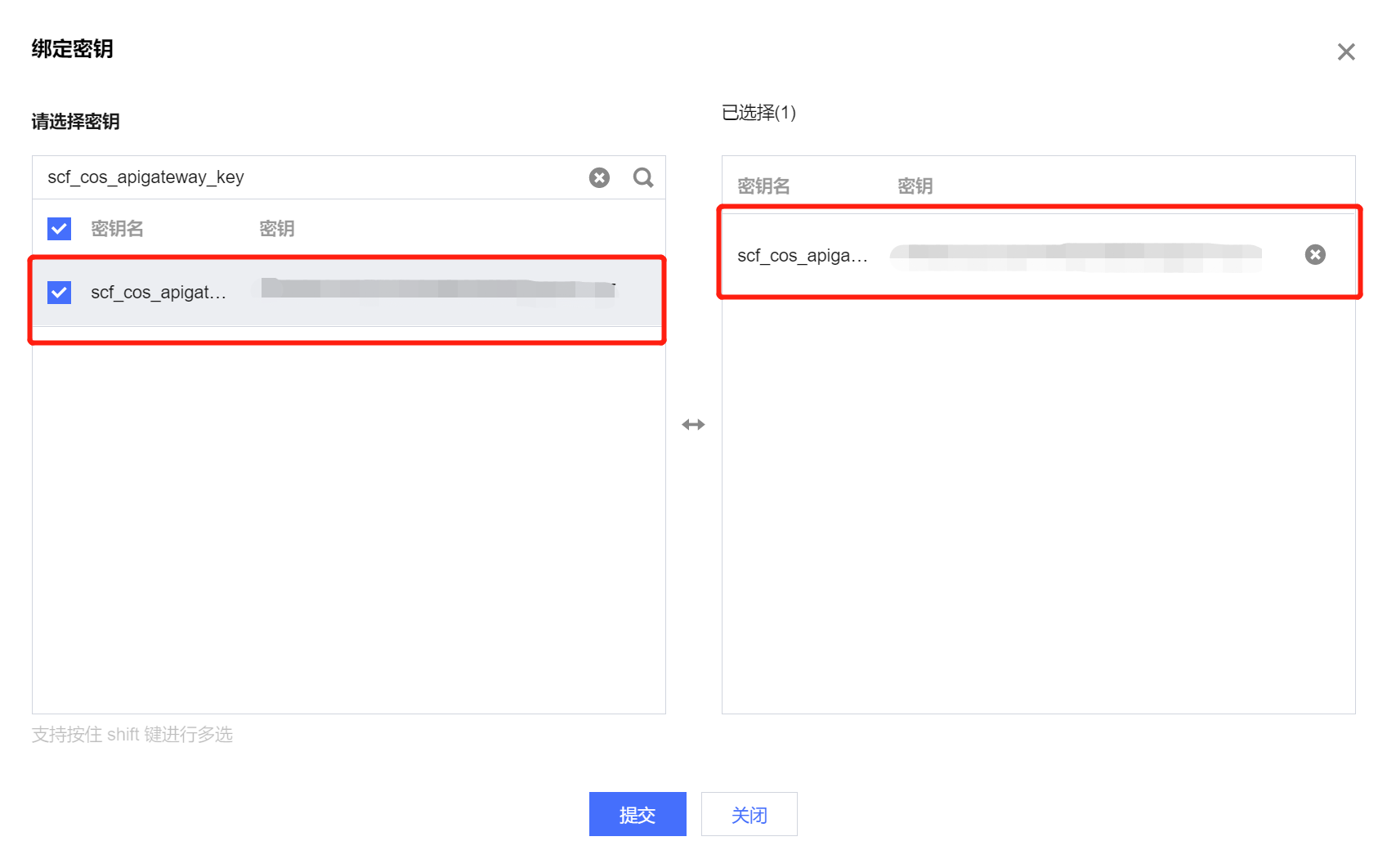Click the double-arrow transfer icon between lists
This screenshot has height=868, width=1387.
[x=693, y=424]
